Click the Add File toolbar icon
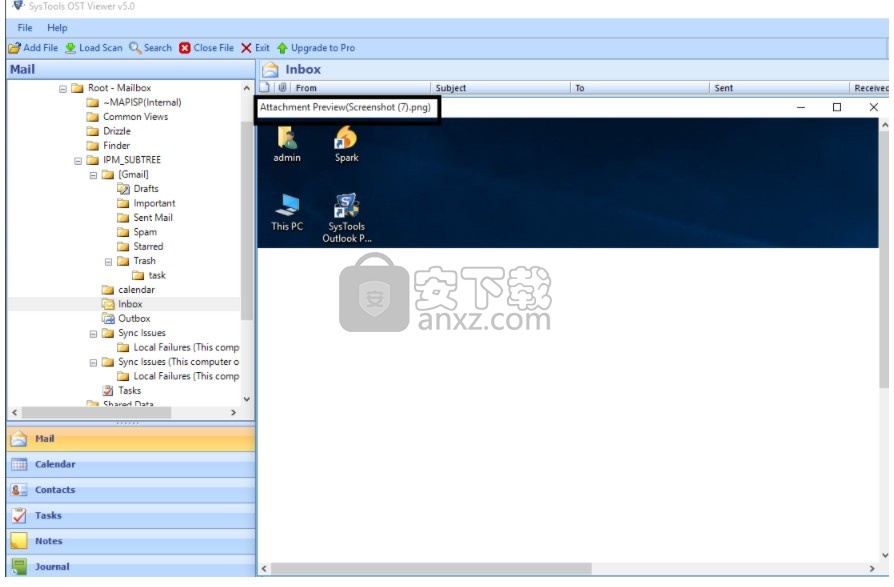 [14, 48]
